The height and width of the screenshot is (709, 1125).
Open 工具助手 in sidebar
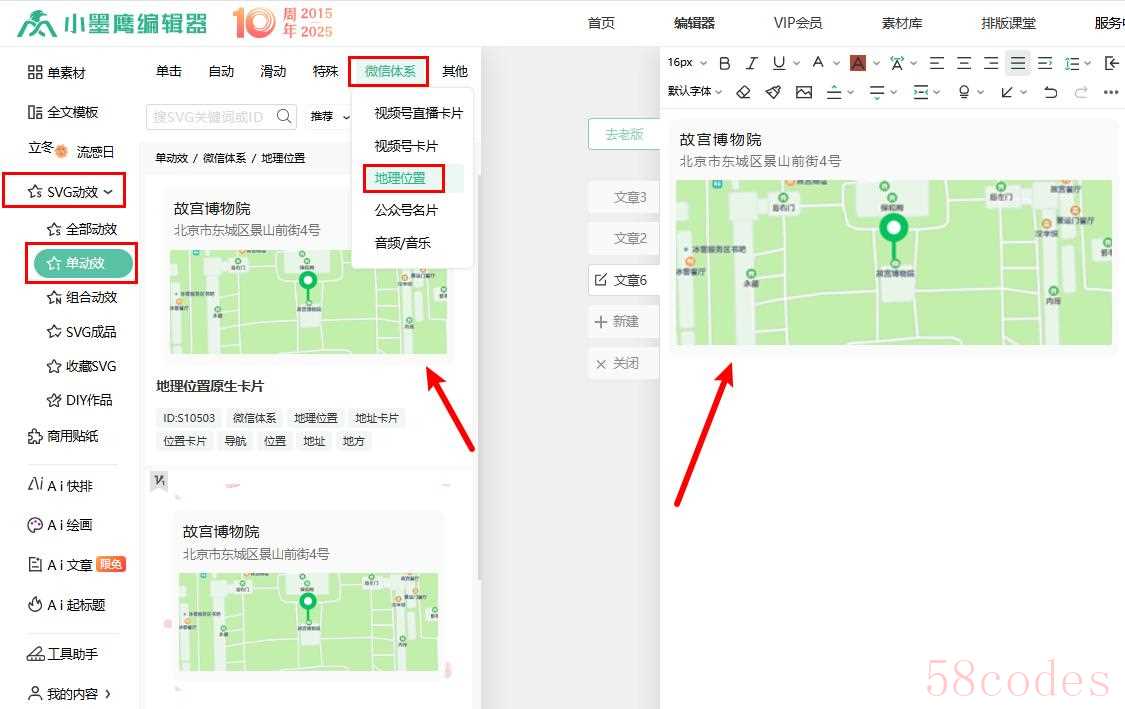click(x=62, y=654)
